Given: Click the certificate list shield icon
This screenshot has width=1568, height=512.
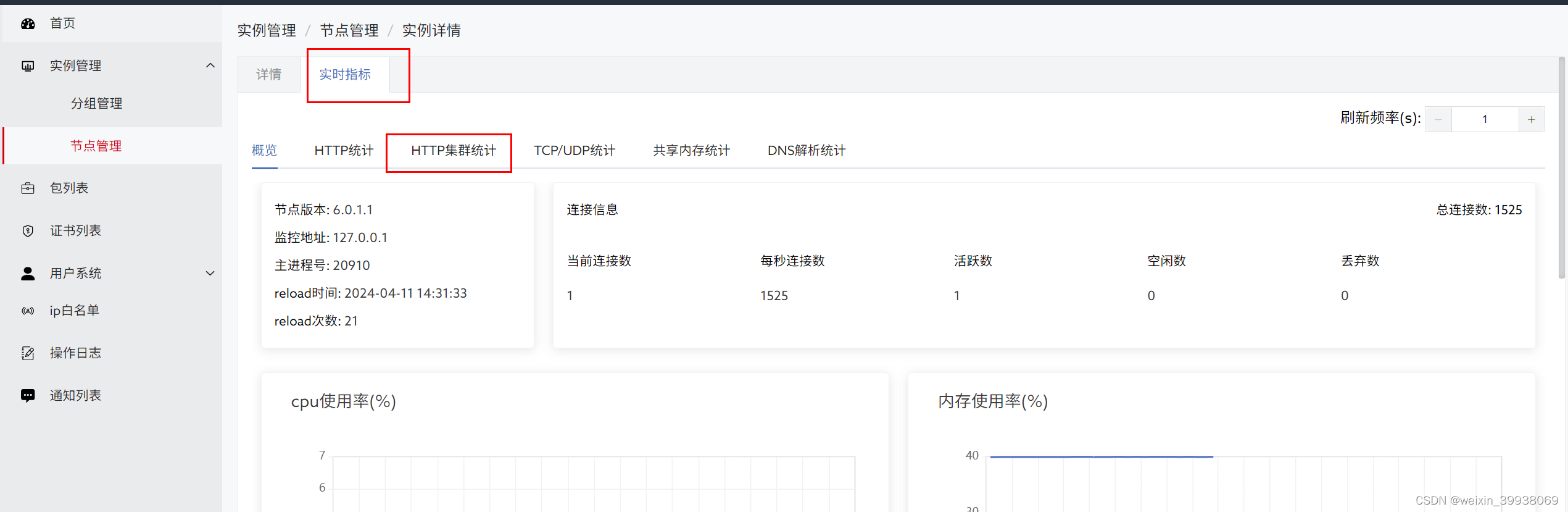Looking at the screenshot, I should 28,231.
